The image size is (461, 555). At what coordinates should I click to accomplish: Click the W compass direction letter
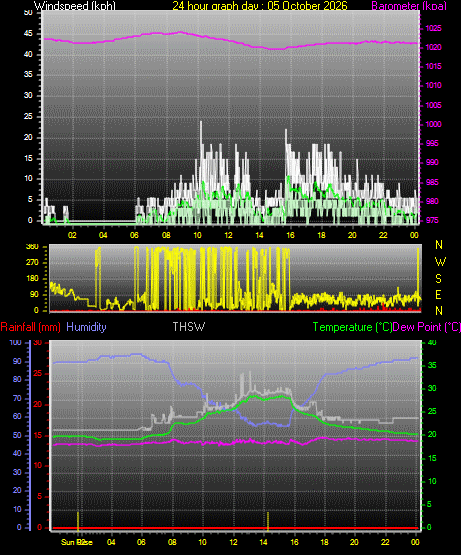pos(440,262)
